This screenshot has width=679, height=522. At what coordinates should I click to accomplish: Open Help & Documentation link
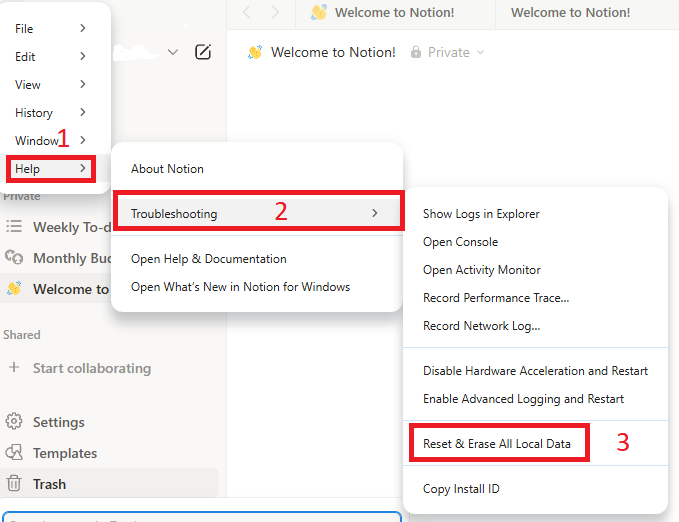tap(208, 259)
